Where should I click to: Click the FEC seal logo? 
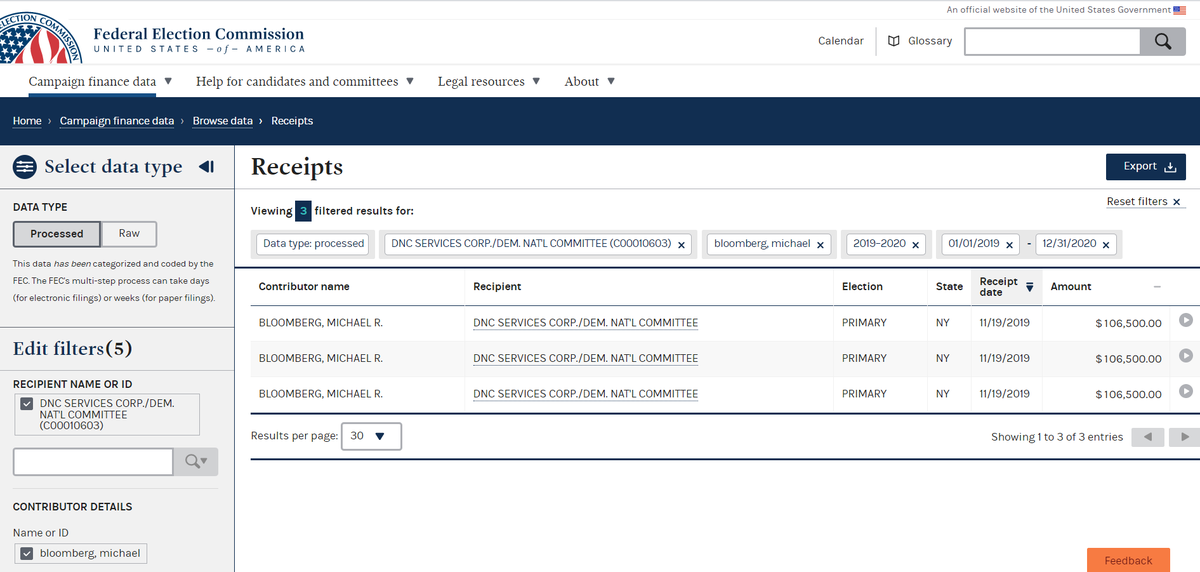click(x=40, y=40)
